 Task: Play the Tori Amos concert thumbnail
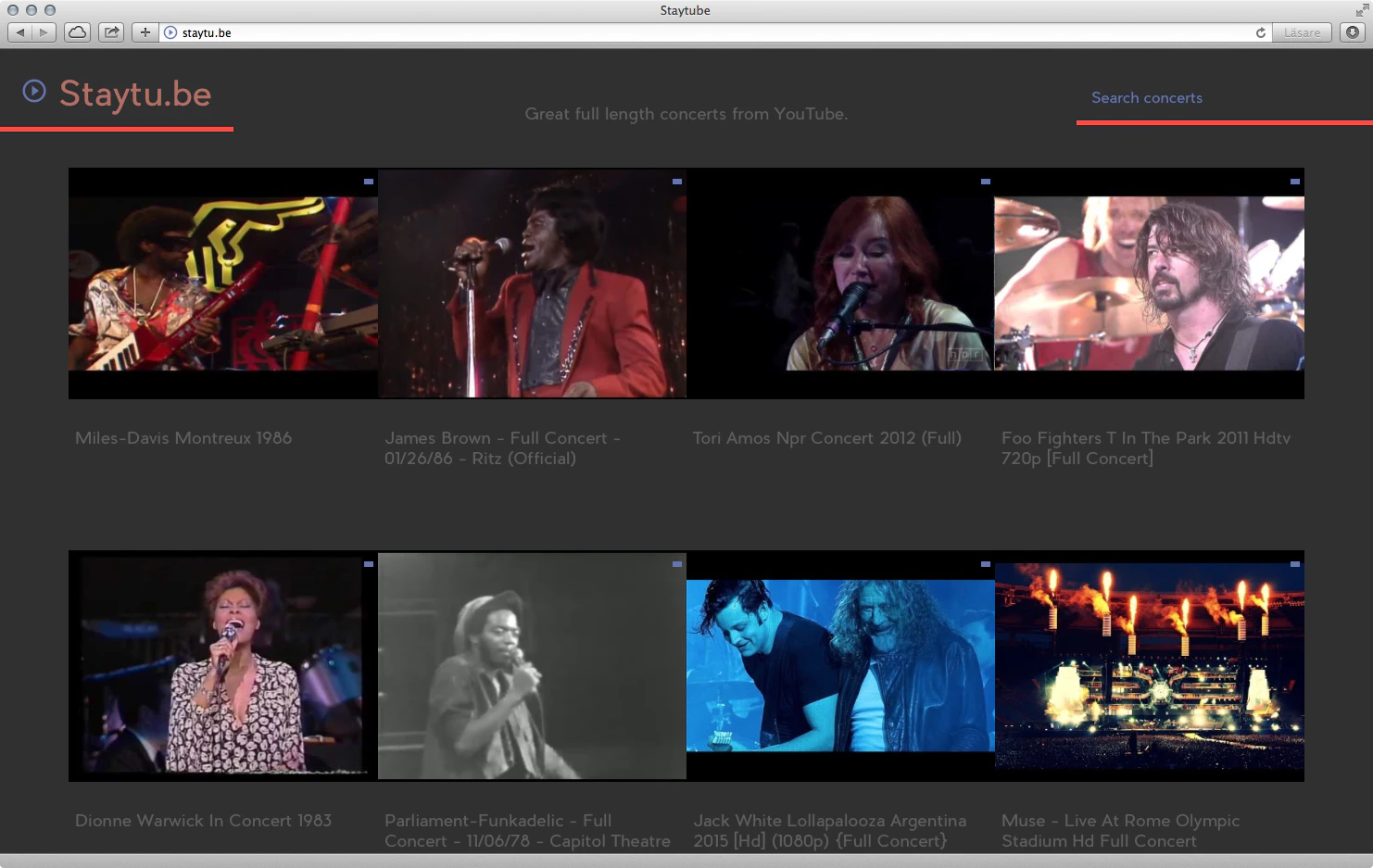click(840, 283)
